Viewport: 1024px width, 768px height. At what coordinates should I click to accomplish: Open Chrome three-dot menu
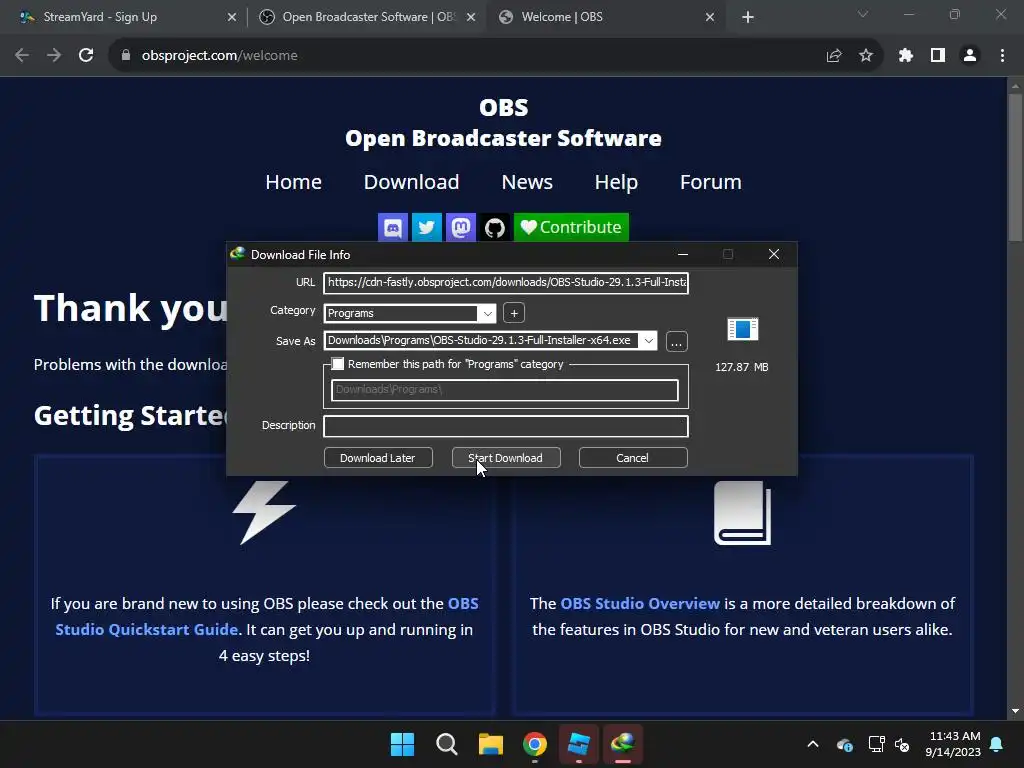coord(1002,56)
